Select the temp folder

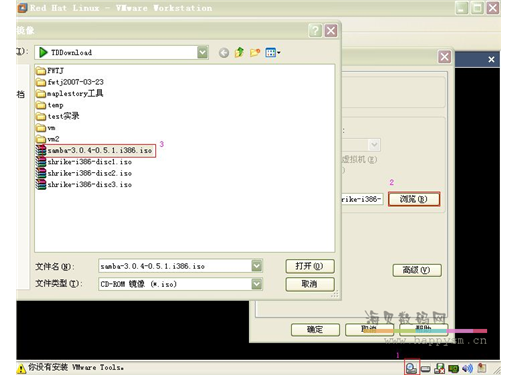[x=50, y=105]
